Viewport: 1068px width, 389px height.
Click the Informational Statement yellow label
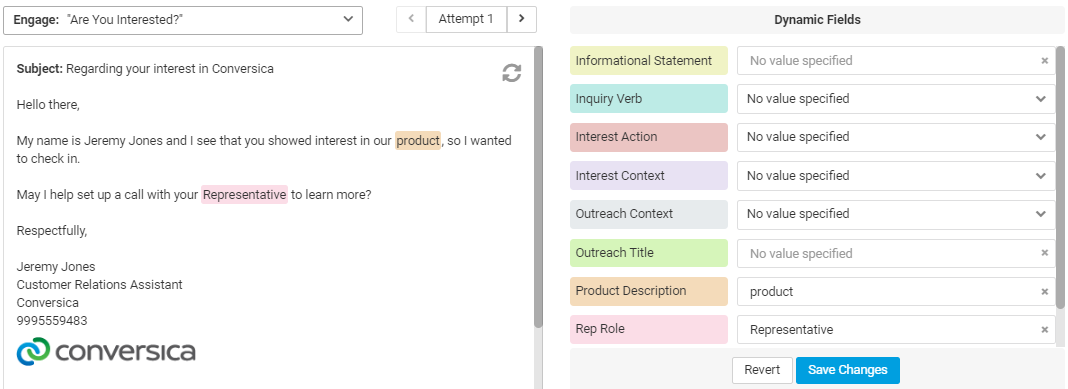648,61
